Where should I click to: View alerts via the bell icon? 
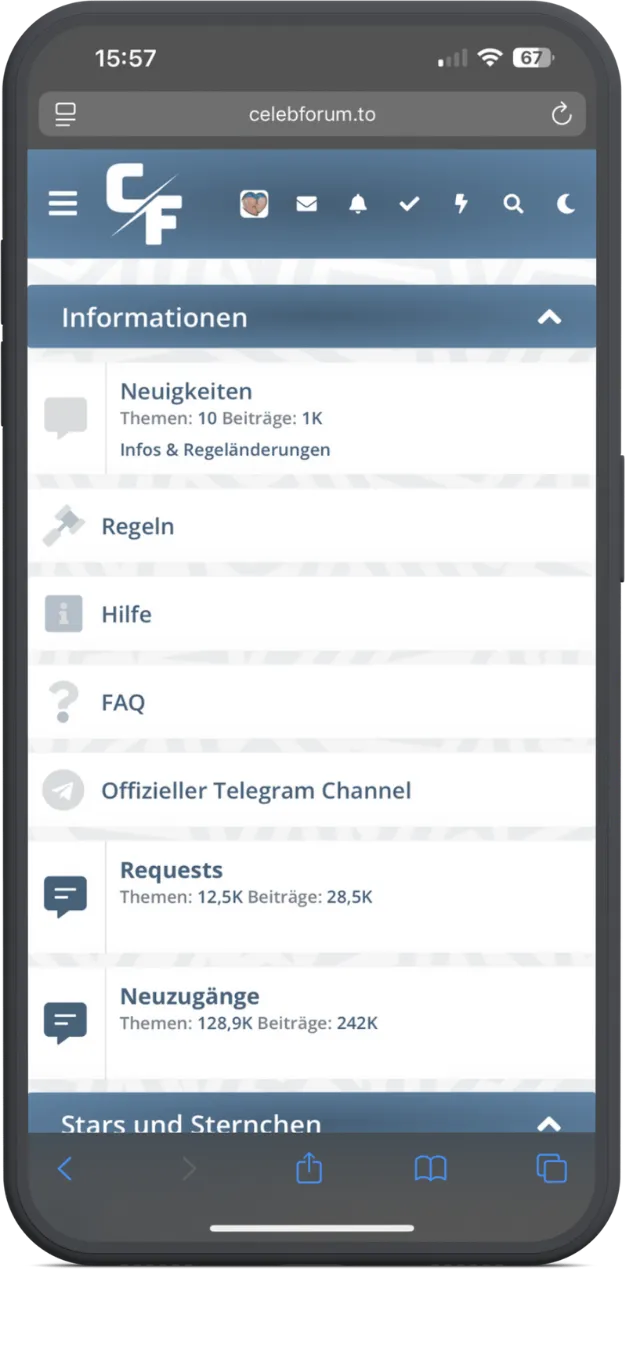pos(358,204)
